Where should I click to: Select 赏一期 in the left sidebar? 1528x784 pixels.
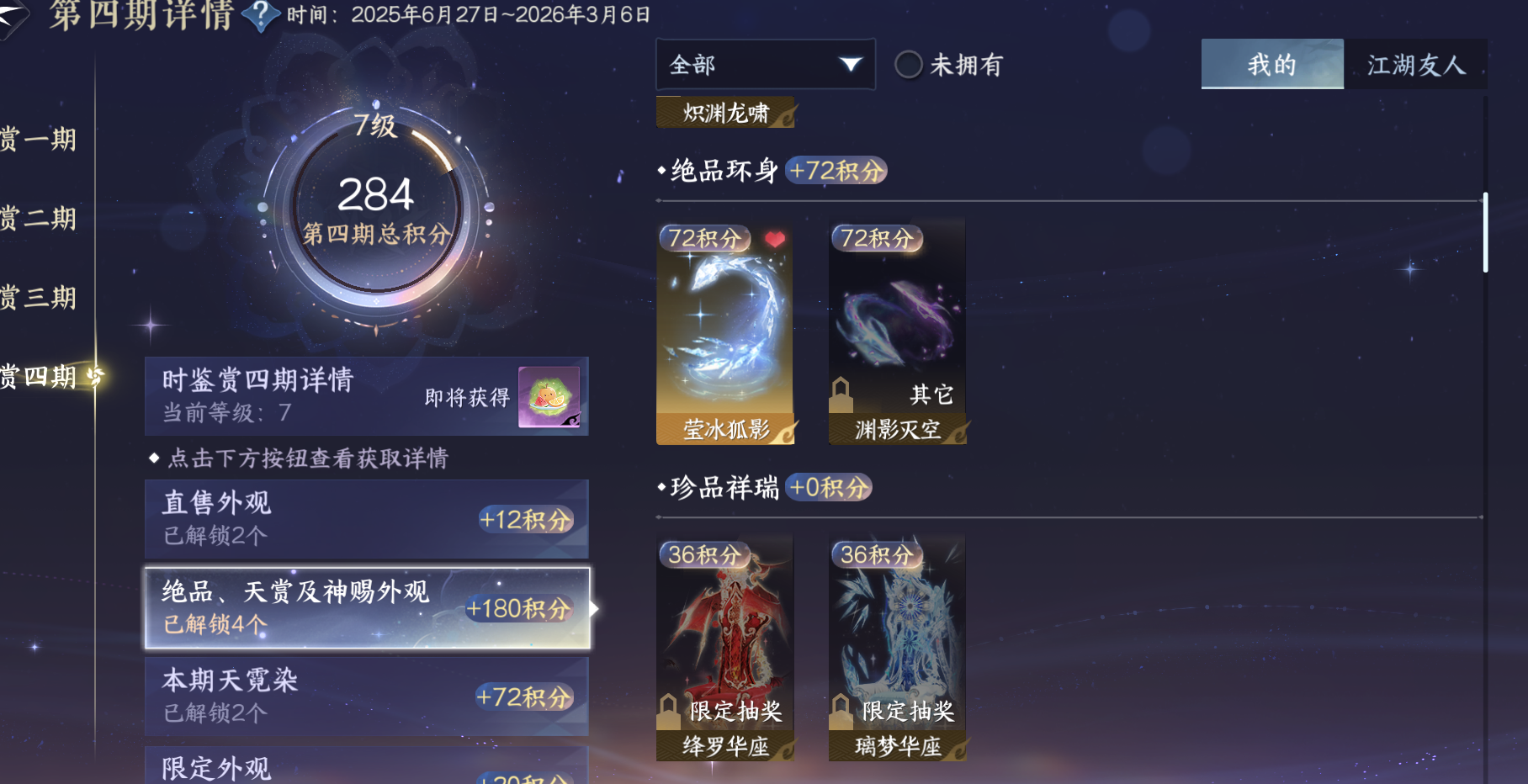coord(39,140)
